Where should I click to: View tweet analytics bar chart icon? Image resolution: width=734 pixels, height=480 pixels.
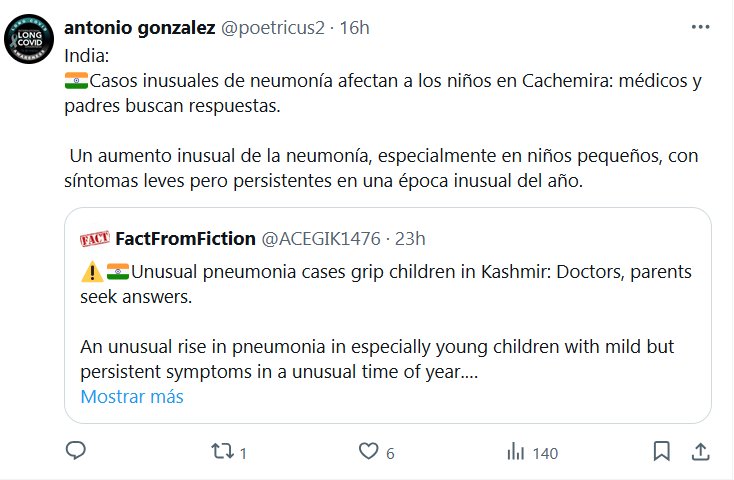point(515,452)
